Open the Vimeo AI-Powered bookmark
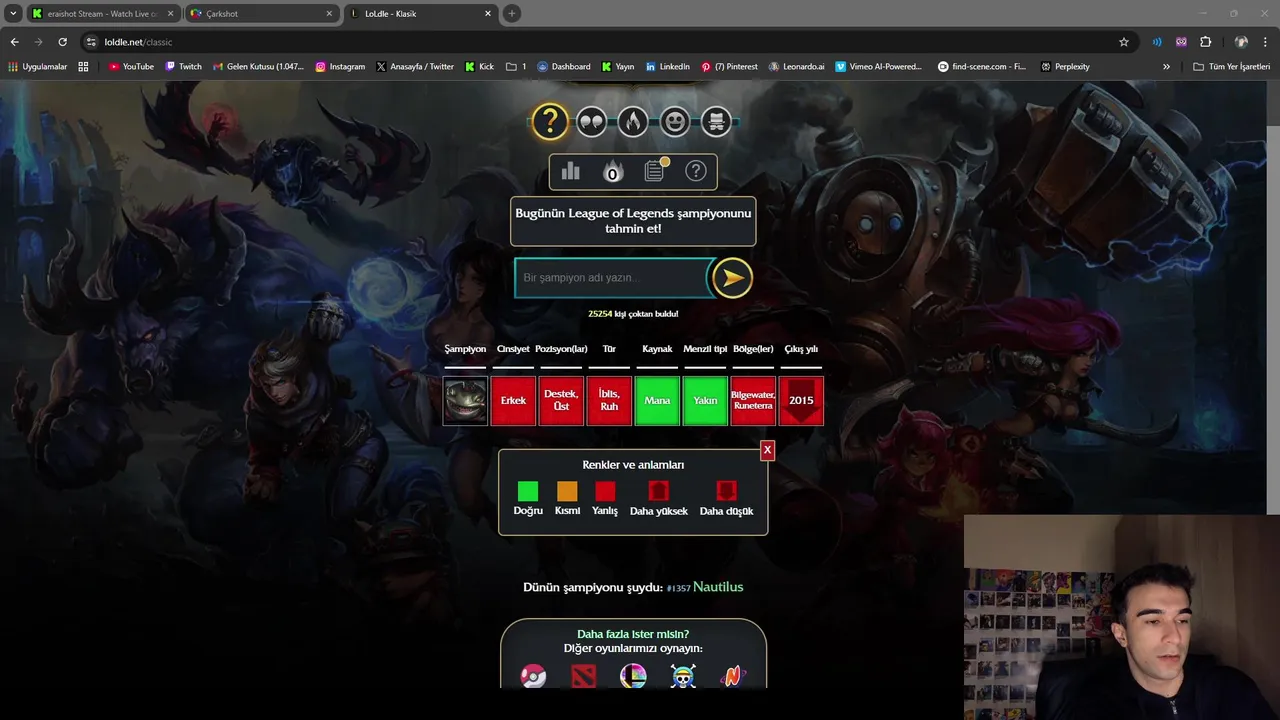Screen dimensions: 1280x720 coord(879,67)
